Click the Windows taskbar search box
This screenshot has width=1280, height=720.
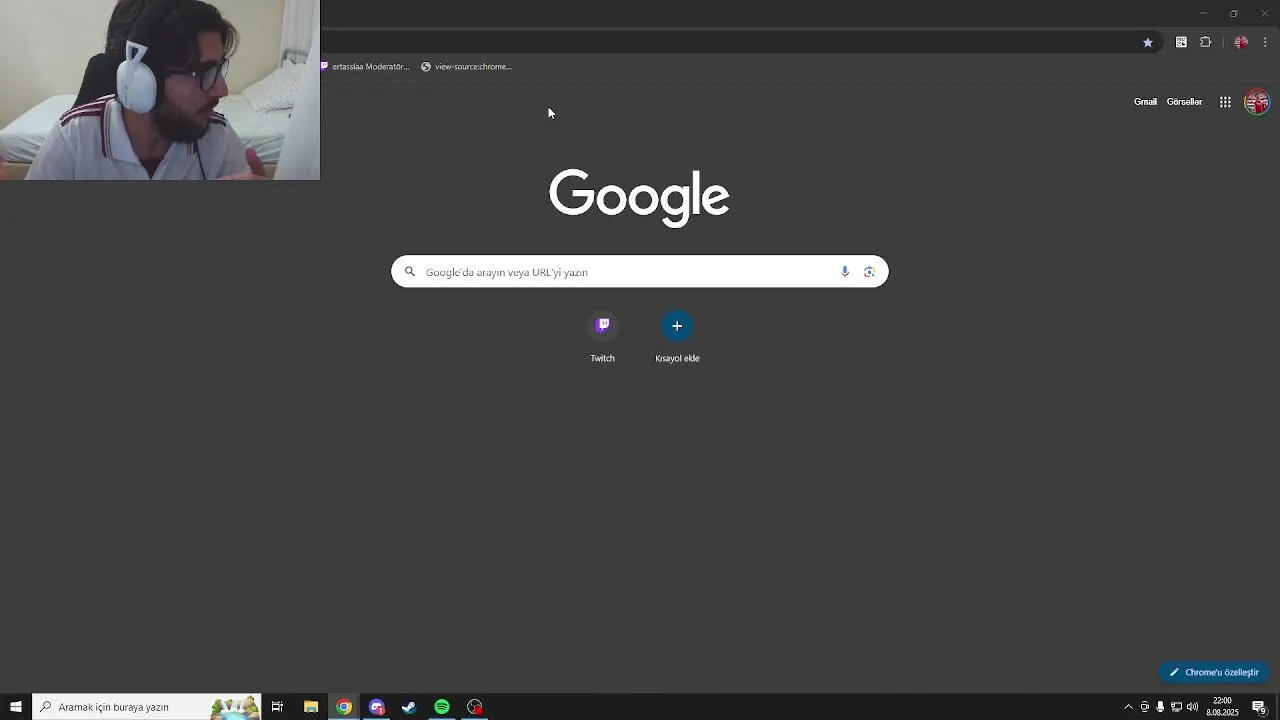[147, 707]
